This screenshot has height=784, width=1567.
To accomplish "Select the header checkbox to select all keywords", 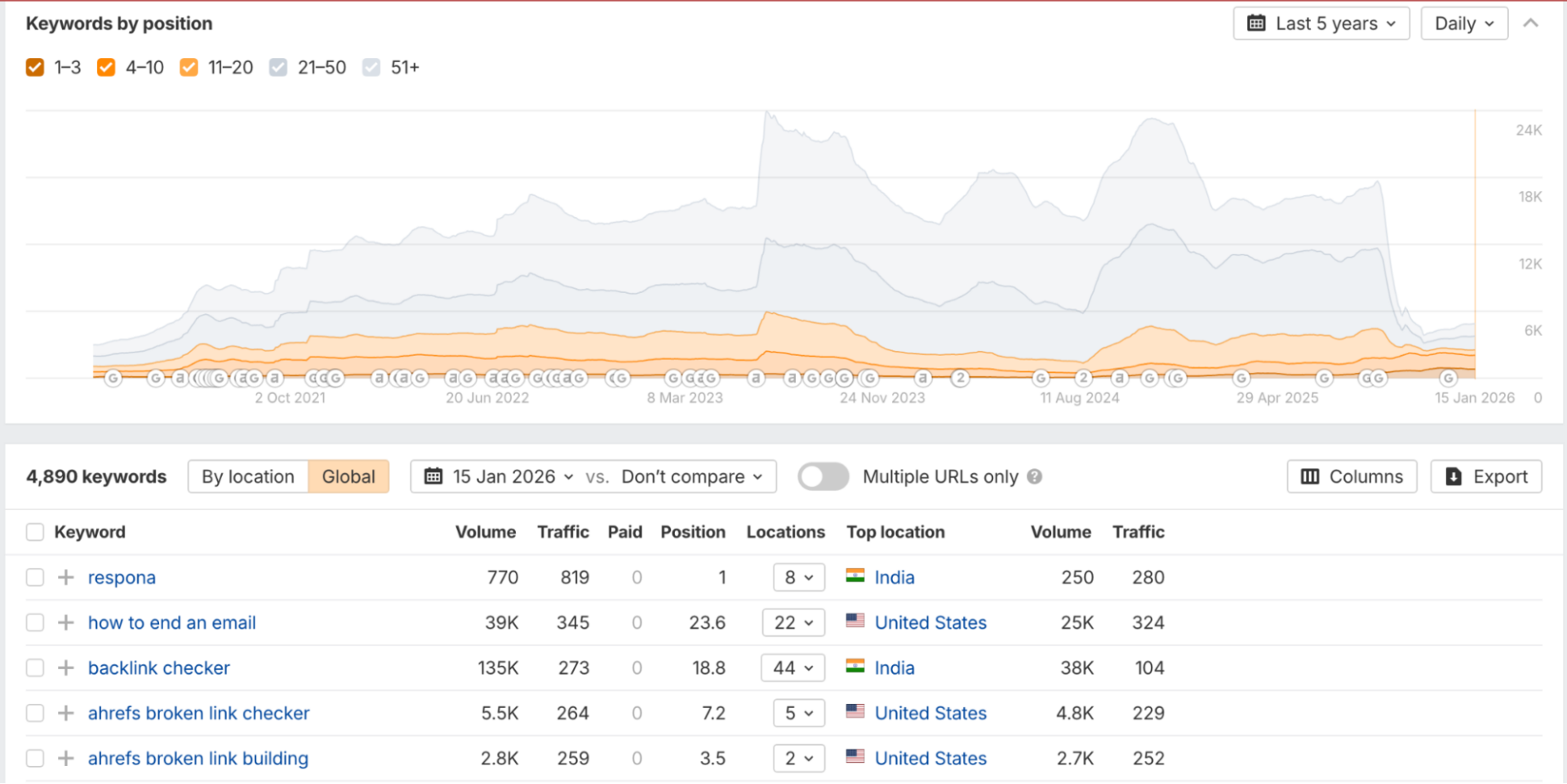I will coord(35,531).
